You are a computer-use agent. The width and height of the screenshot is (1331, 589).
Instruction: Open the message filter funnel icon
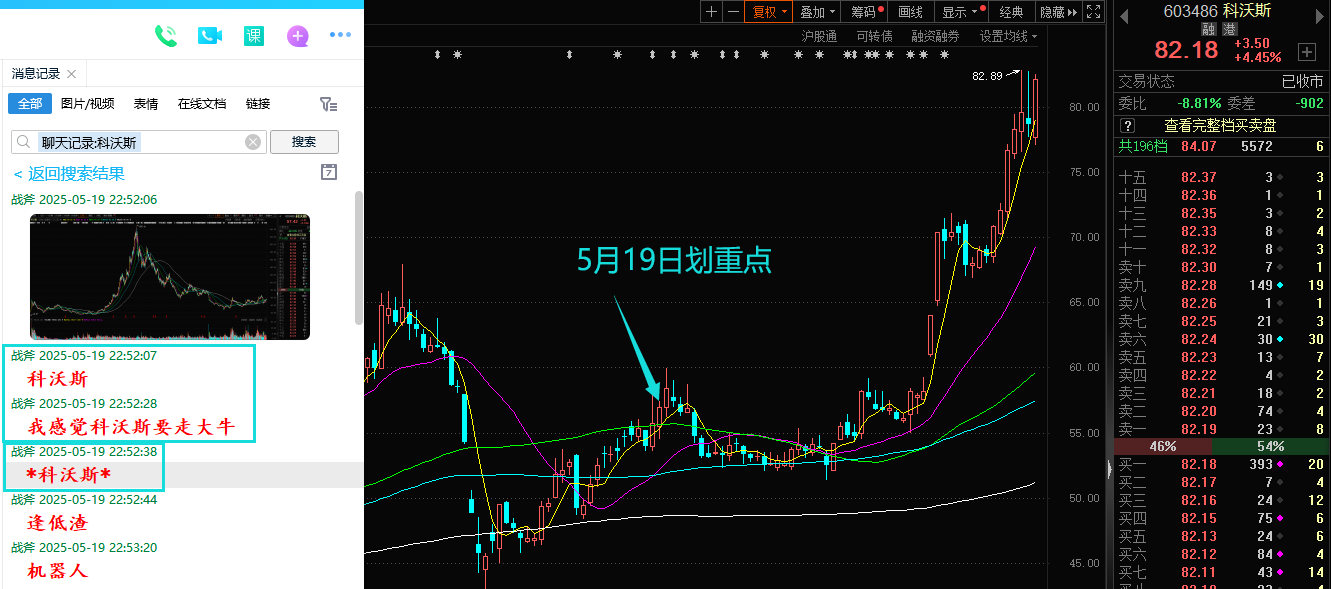point(328,104)
